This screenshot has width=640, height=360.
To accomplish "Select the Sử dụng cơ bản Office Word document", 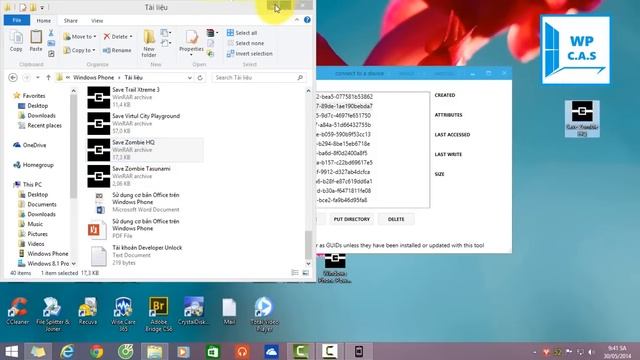I will point(144,202).
